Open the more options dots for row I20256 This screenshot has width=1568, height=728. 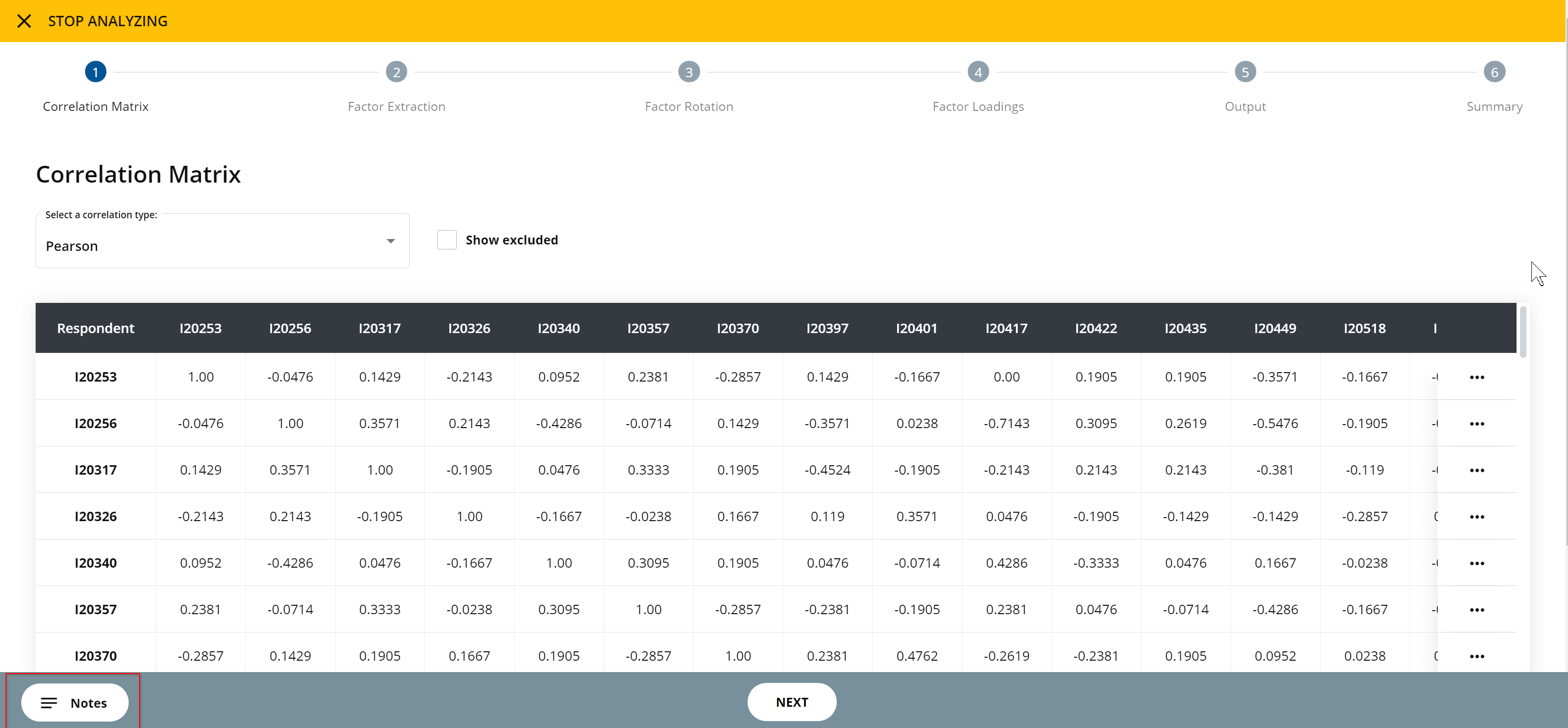(1476, 424)
